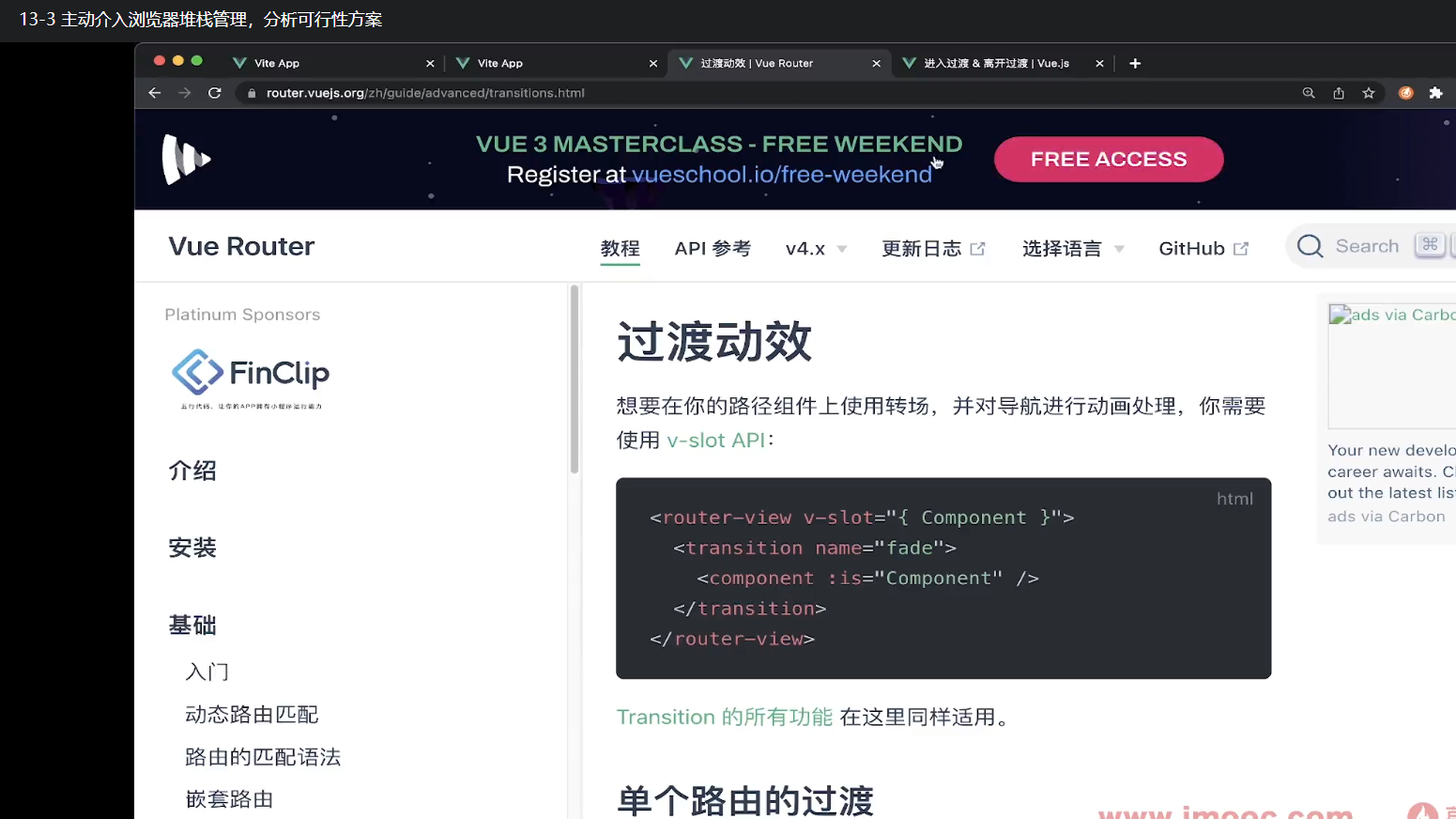The width and height of the screenshot is (1456, 819).
Task: Open the v-slot API link
Action: click(x=716, y=440)
